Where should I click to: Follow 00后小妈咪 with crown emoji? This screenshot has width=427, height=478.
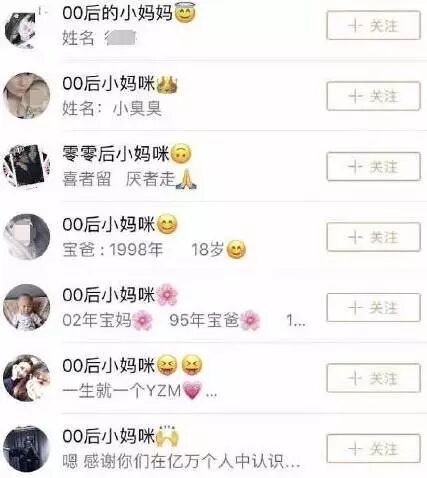click(x=373, y=96)
